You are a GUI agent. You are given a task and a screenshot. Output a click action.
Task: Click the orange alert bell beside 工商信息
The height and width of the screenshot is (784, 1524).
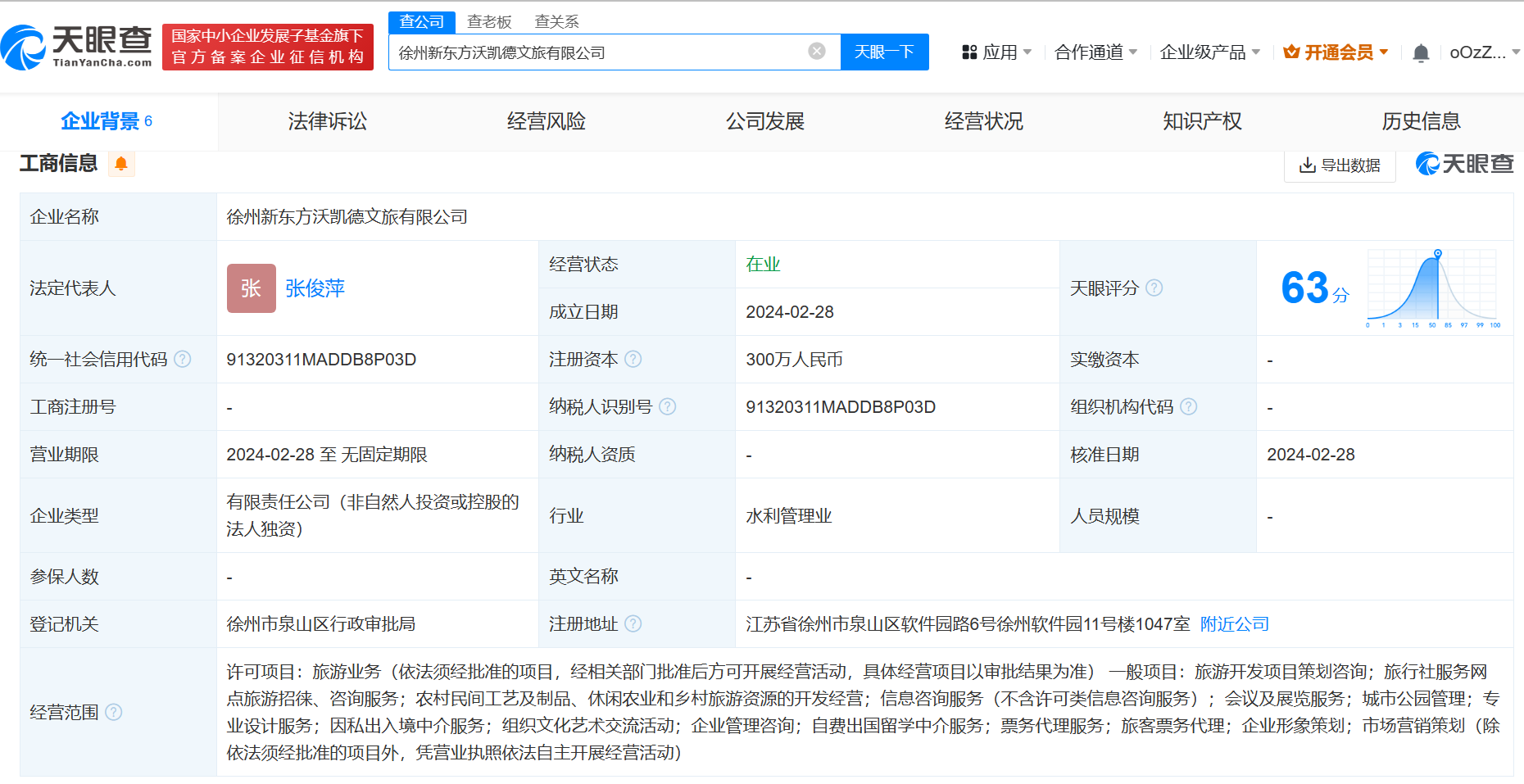click(x=121, y=164)
